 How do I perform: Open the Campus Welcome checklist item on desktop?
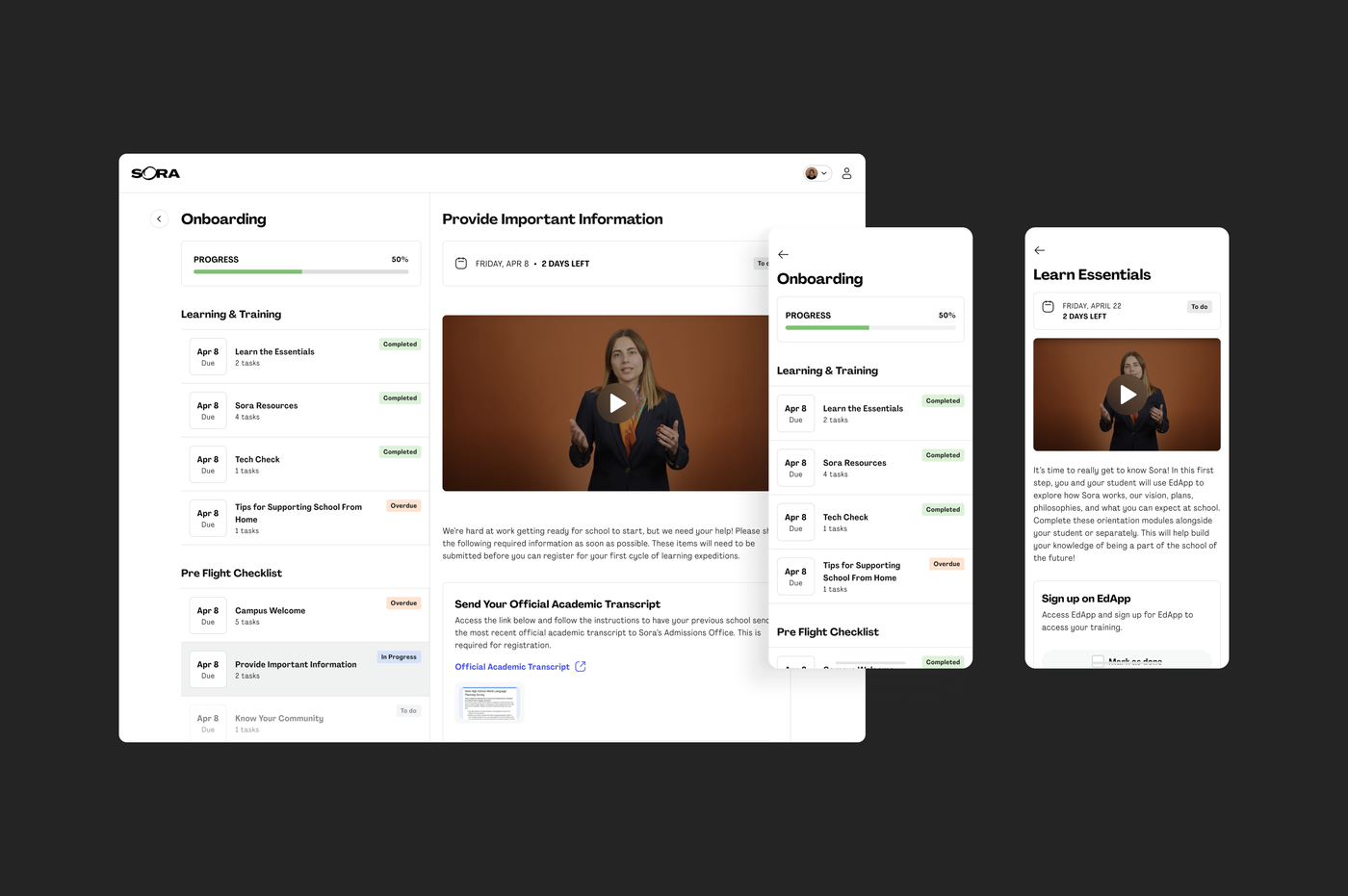(304, 616)
